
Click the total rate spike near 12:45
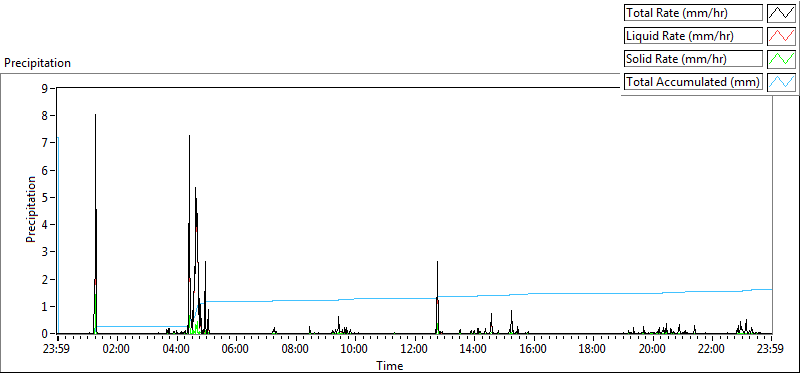pyautogui.click(x=437, y=296)
